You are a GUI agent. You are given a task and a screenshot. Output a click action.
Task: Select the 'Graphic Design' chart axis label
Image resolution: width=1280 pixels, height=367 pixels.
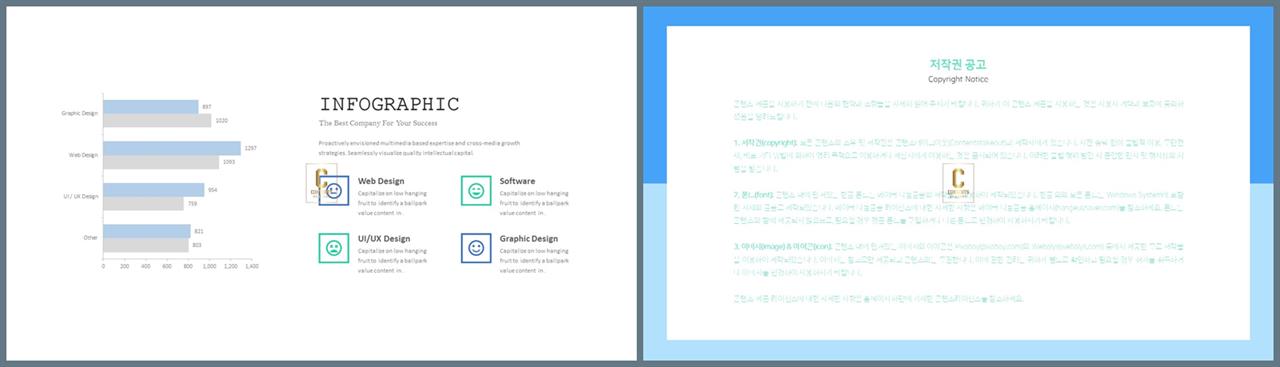80,113
